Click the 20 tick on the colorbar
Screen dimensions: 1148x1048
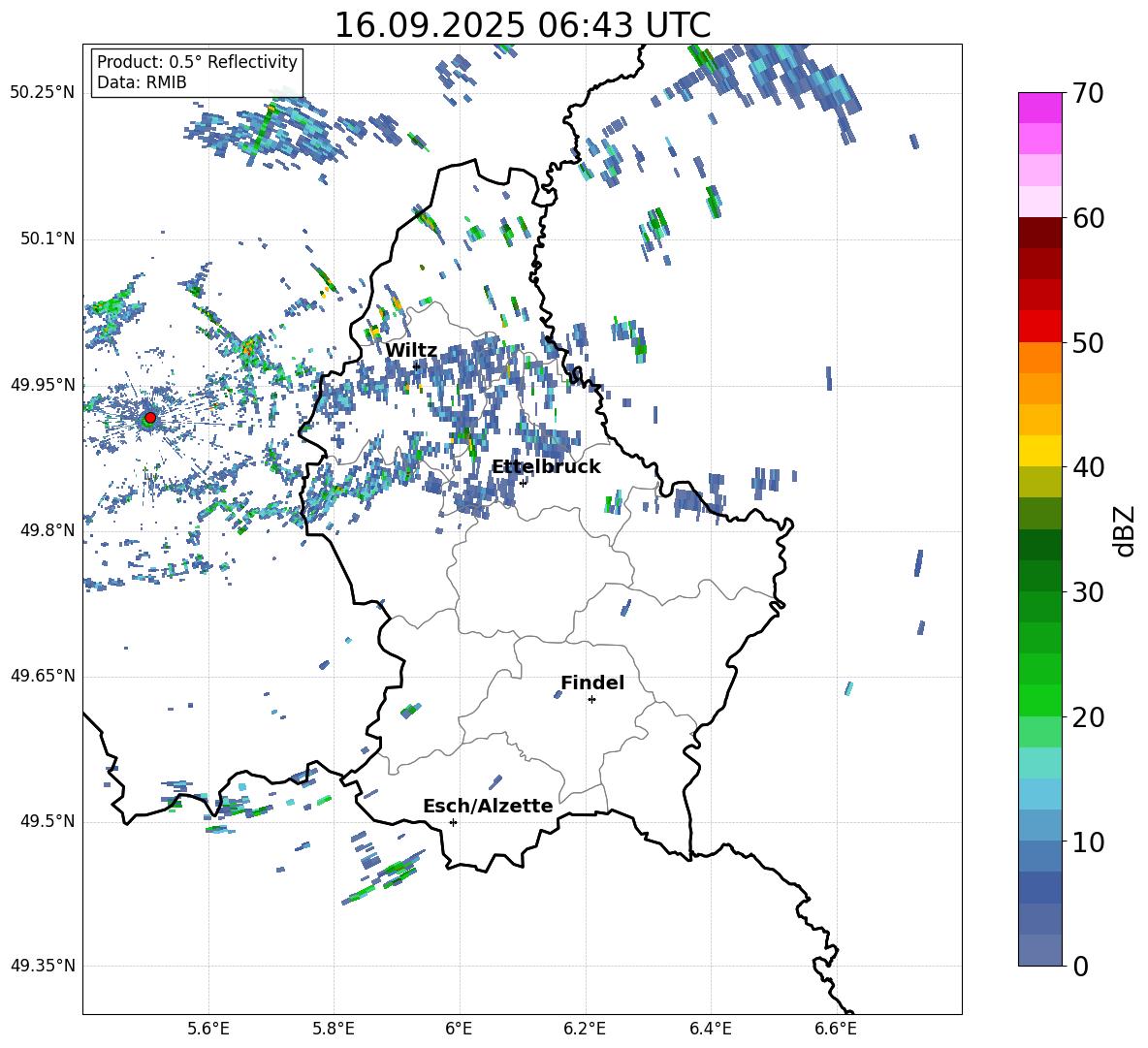pyautogui.click(x=1088, y=716)
